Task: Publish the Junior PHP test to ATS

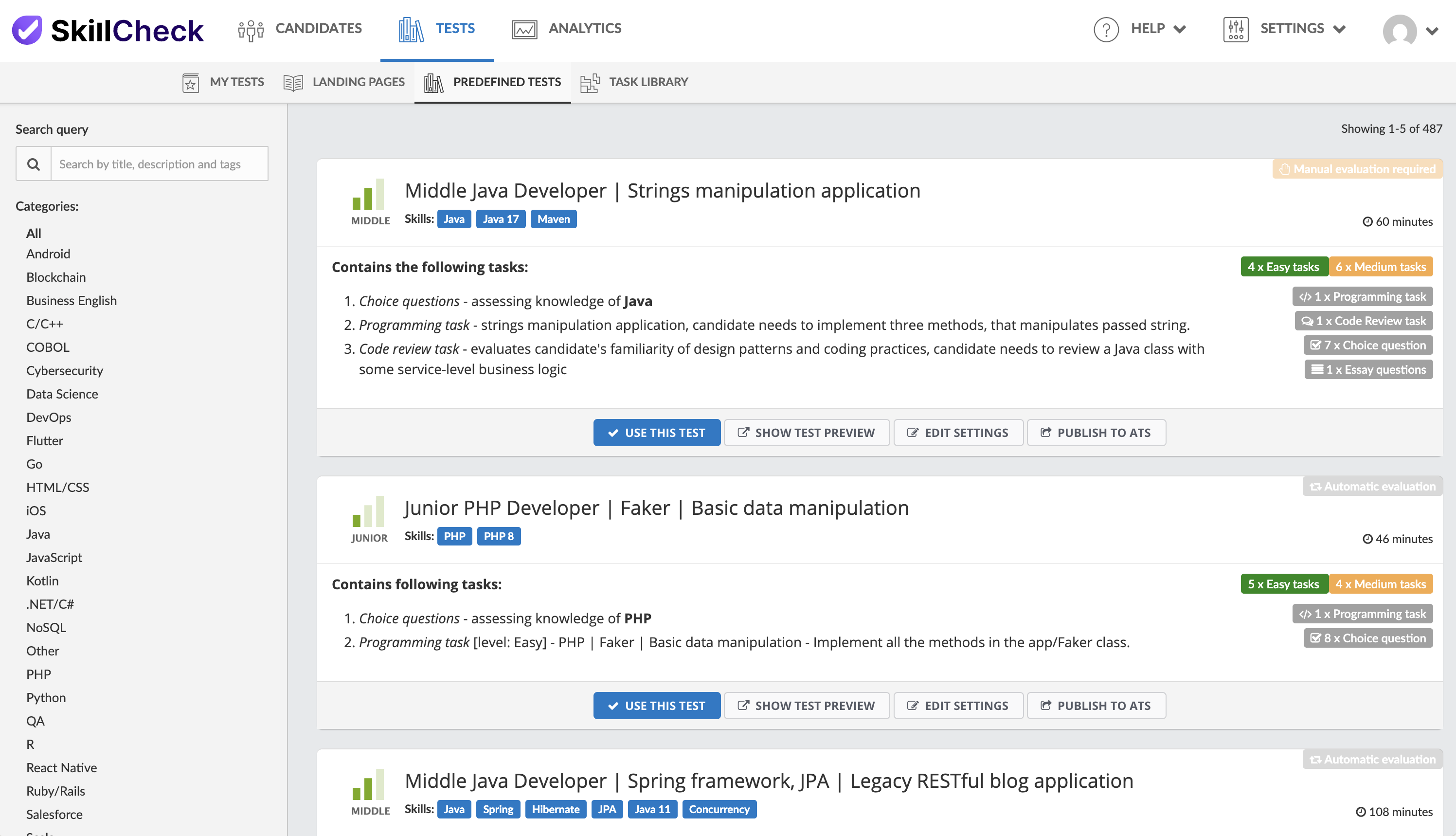Action: [x=1096, y=706]
